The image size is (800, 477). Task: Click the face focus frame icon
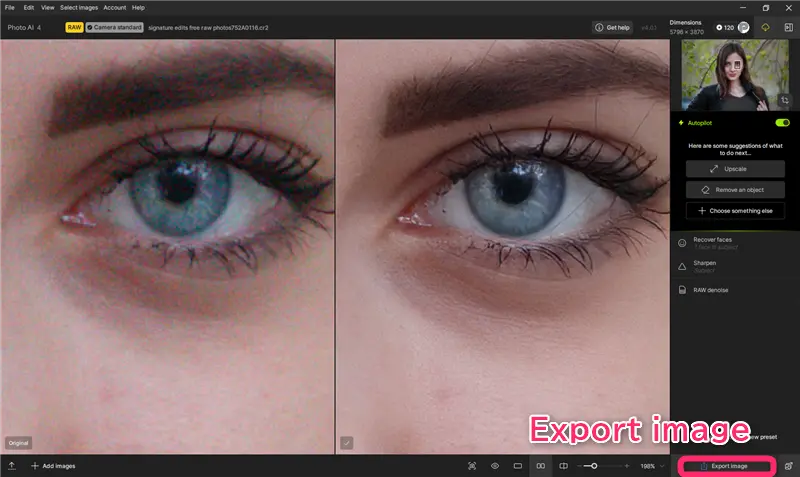[472, 466]
